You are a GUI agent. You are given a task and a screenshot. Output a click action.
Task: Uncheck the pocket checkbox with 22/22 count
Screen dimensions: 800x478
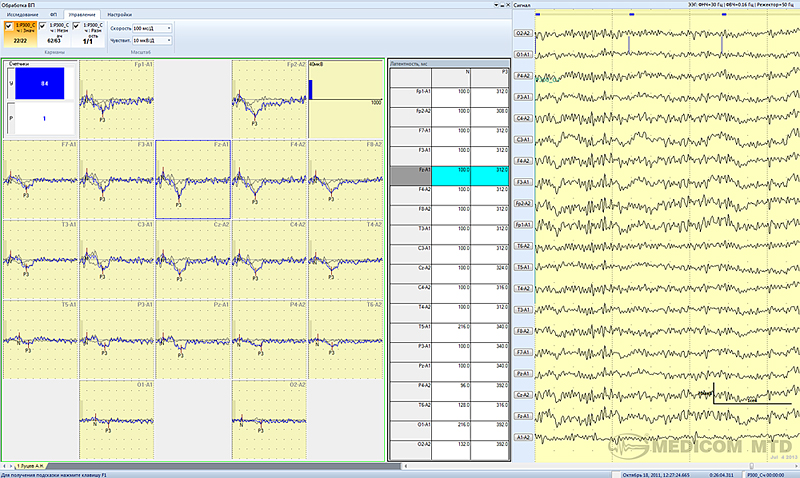(x=9, y=26)
